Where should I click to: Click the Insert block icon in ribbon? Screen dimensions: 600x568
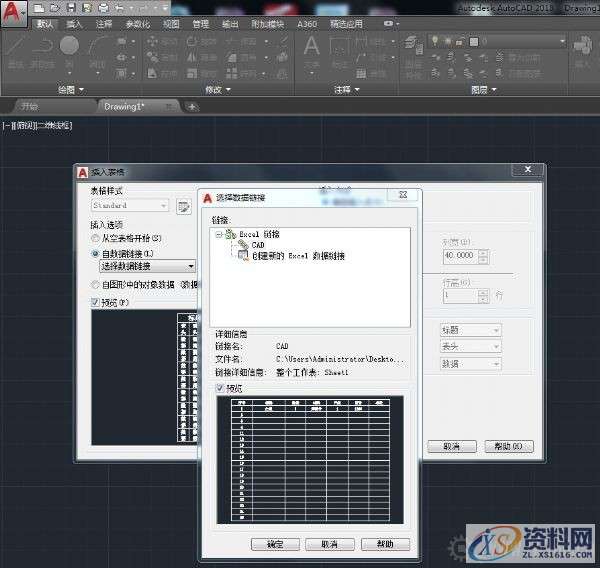click(582, 46)
